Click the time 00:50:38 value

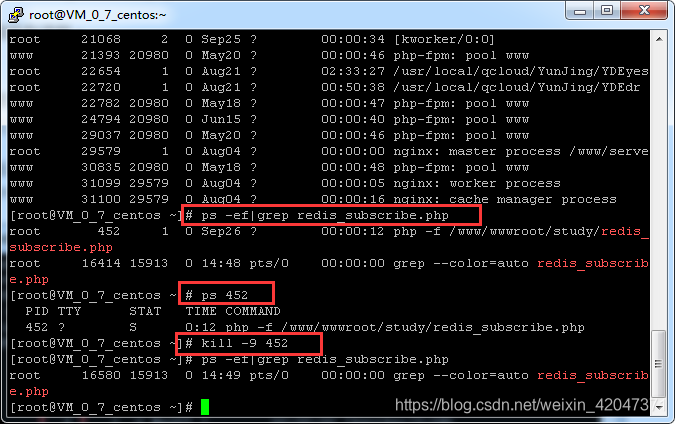coord(353,87)
